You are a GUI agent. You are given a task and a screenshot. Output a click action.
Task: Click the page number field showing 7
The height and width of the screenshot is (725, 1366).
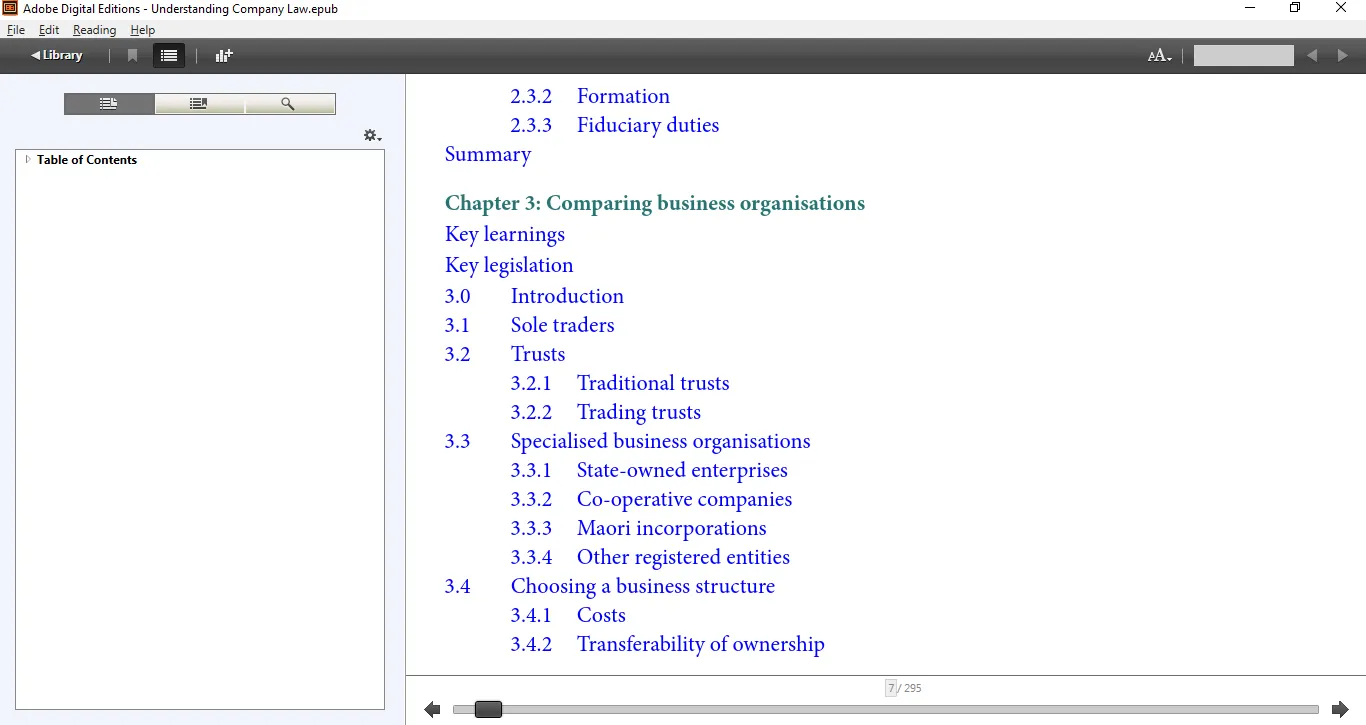(891, 688)
